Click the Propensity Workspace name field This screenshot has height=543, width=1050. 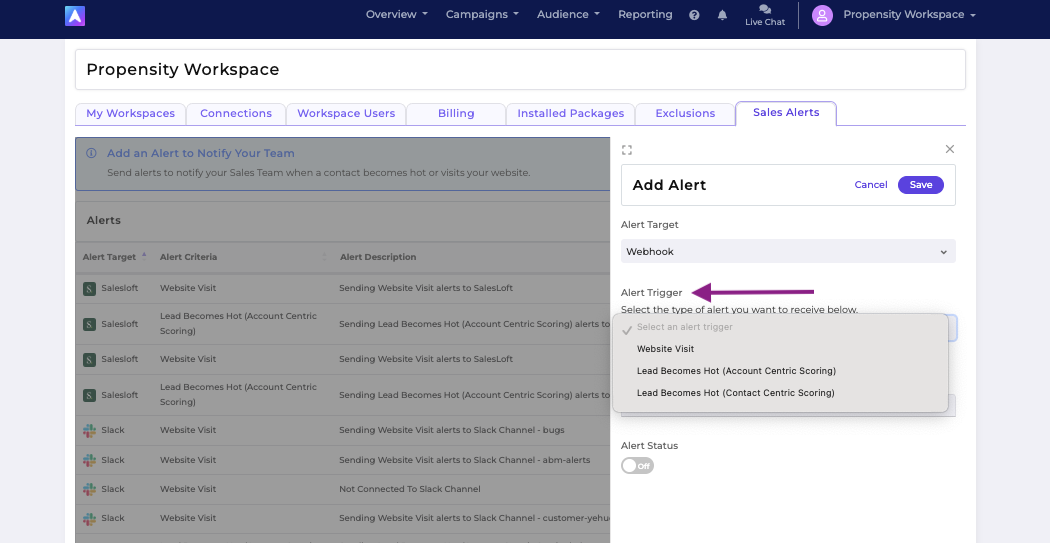click(x=520, y=70)
